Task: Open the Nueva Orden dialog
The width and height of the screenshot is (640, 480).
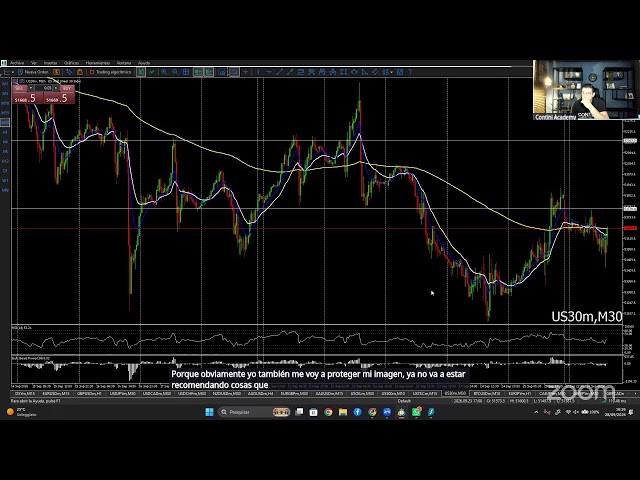Action: click(33, 72)
